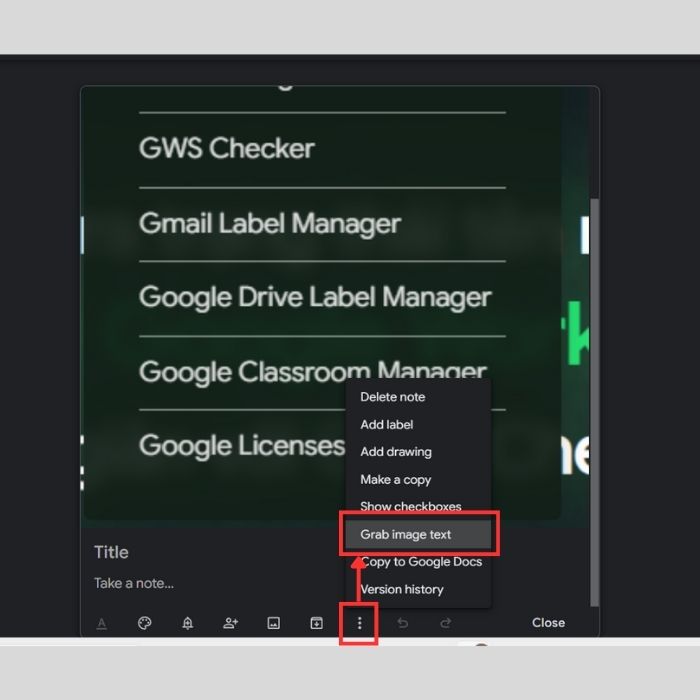Click the undo arrow icon
The width and height of the screenshot is (700, 700).
[403, 623]
